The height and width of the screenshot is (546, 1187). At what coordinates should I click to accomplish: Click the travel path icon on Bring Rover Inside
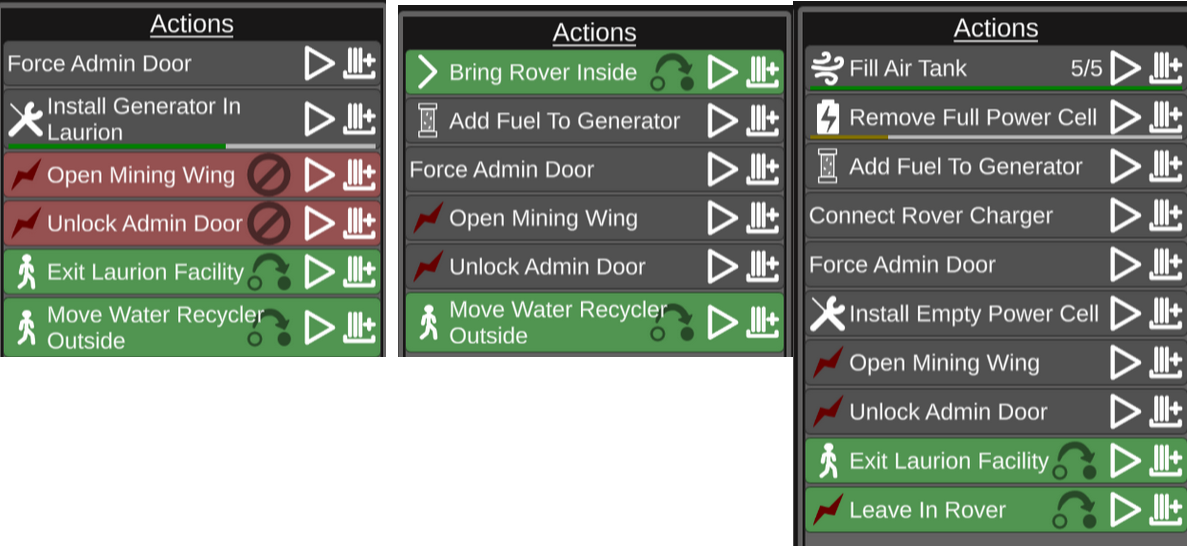673,73
